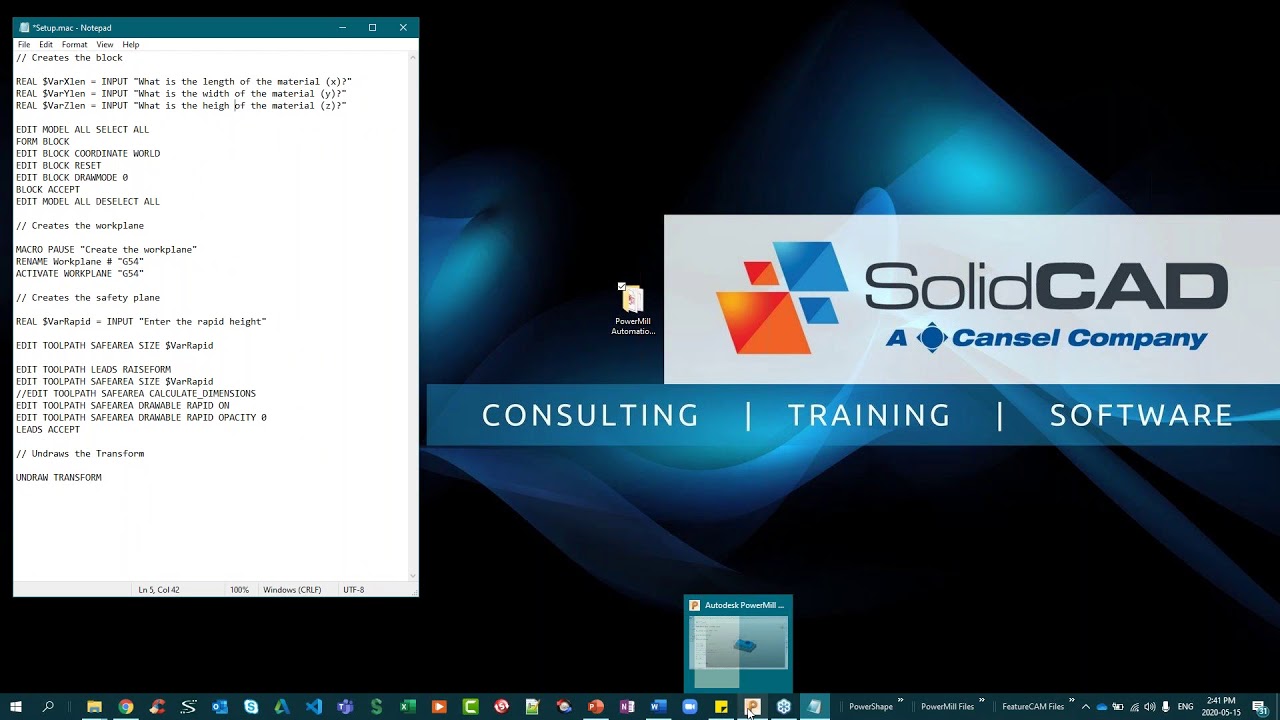Viewport: 1280px width, 720px height.
Task: Select the Autodesk PowerMill preview thumbnail
Action: 738,643
